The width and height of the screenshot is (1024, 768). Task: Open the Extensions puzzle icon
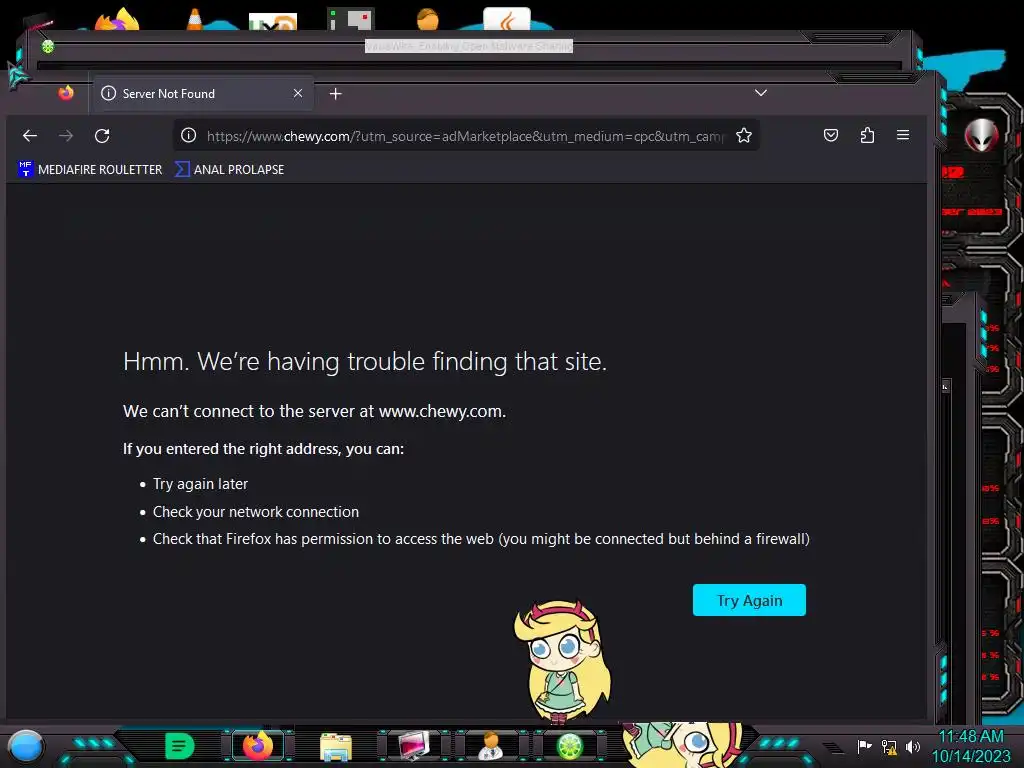point(867,135)
